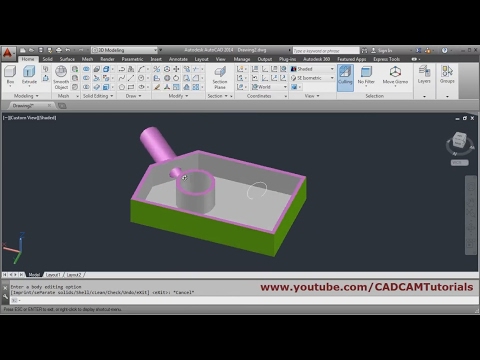Screen dimensions: 480x360
Task: Switch to the Solid ribbon tab
Action: click(47, 59)
